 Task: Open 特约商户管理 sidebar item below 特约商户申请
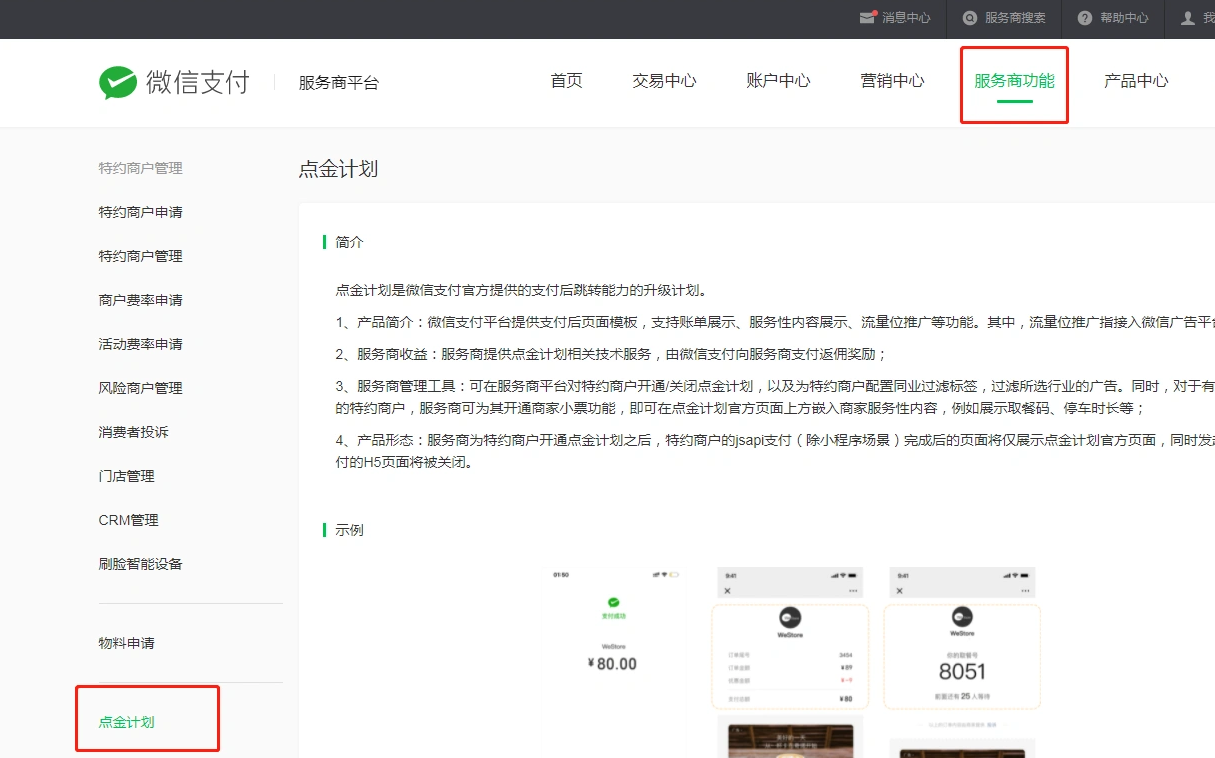(x=141, y=256)
